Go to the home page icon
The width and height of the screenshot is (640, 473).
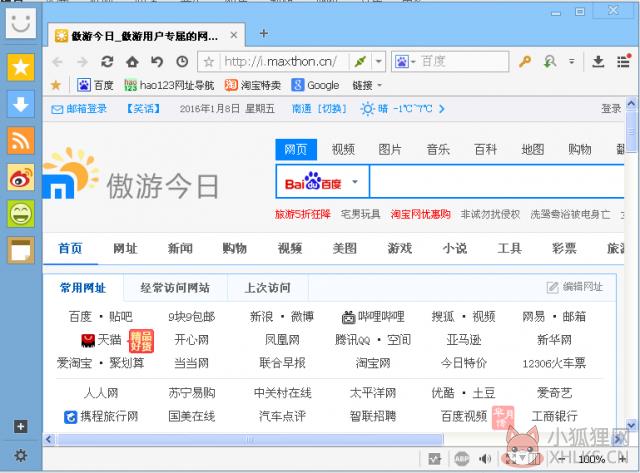pos(132,62)
